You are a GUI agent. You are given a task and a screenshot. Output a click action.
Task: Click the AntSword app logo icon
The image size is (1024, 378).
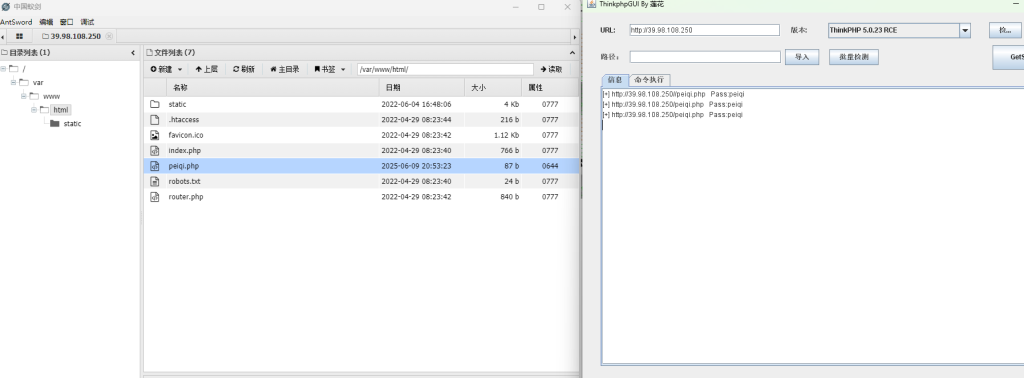click(x=5, y=7)
